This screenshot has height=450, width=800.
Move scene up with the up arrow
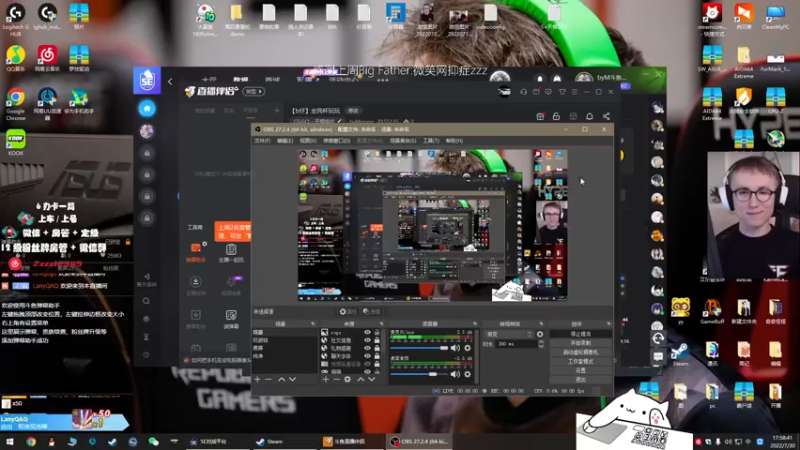281,379
